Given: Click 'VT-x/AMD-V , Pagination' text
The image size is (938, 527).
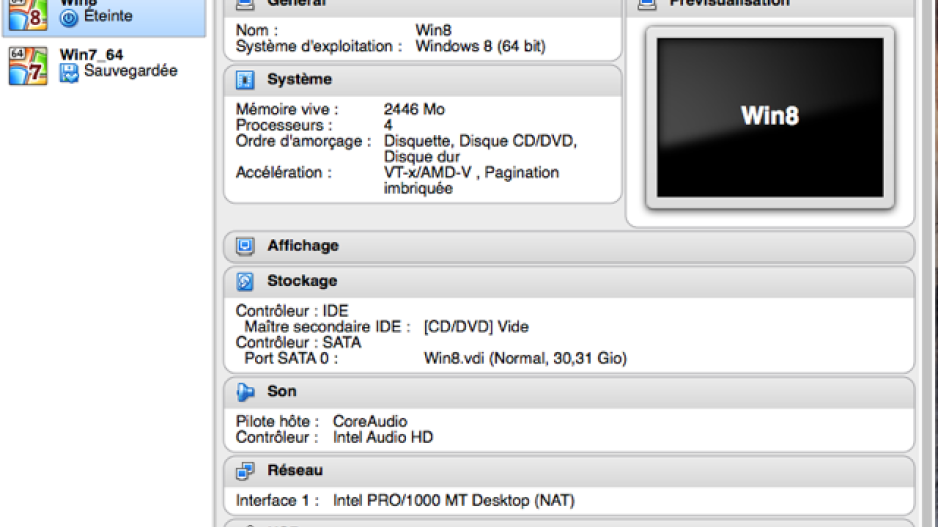Looking at the screenshot, I should [x=471, y=173].
